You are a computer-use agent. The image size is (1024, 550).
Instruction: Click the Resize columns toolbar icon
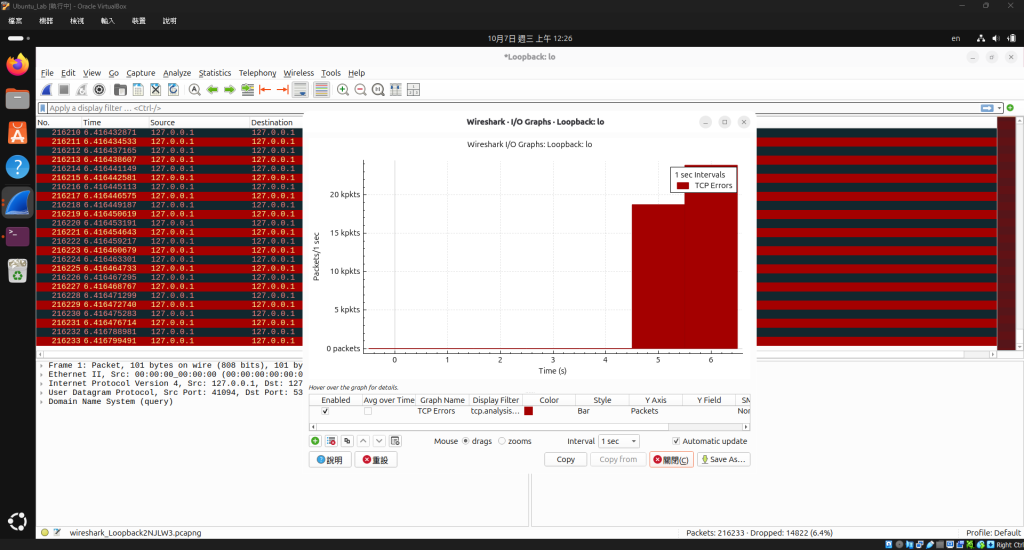[x=396, y=89]
